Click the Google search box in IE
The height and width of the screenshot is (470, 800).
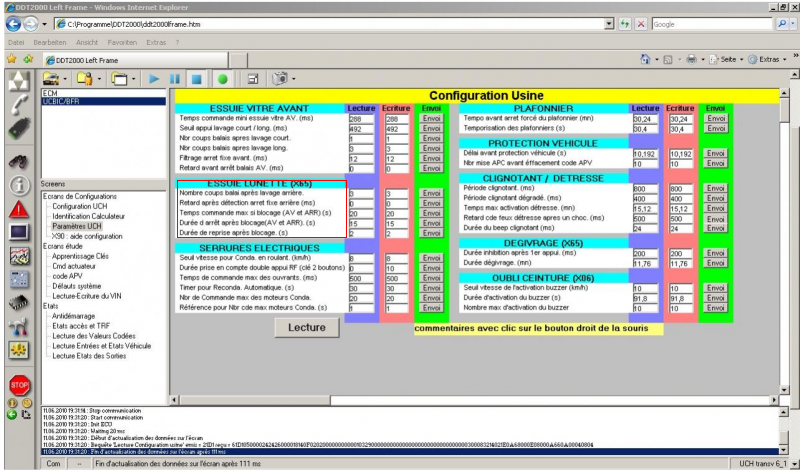pyautogui.click(x=712, y=24)
